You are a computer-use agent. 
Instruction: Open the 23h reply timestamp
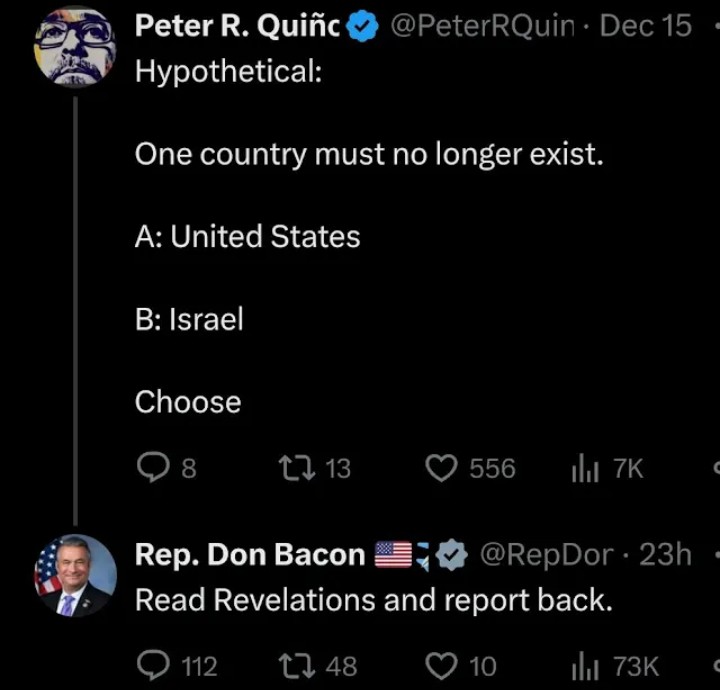665,554
